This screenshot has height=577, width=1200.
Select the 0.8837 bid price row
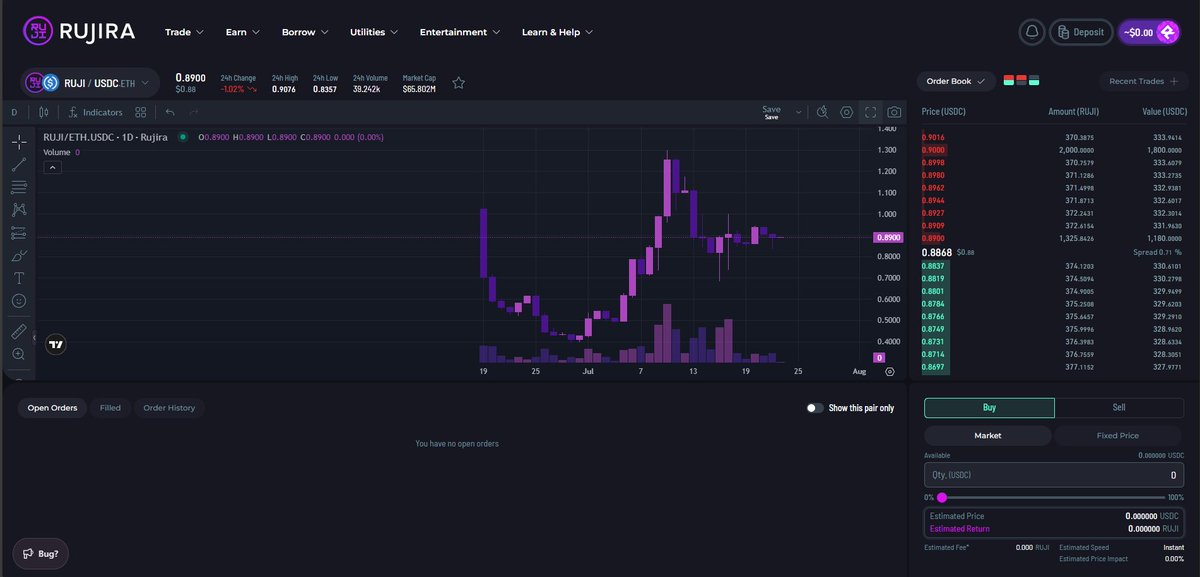[x=1054, y=266]
